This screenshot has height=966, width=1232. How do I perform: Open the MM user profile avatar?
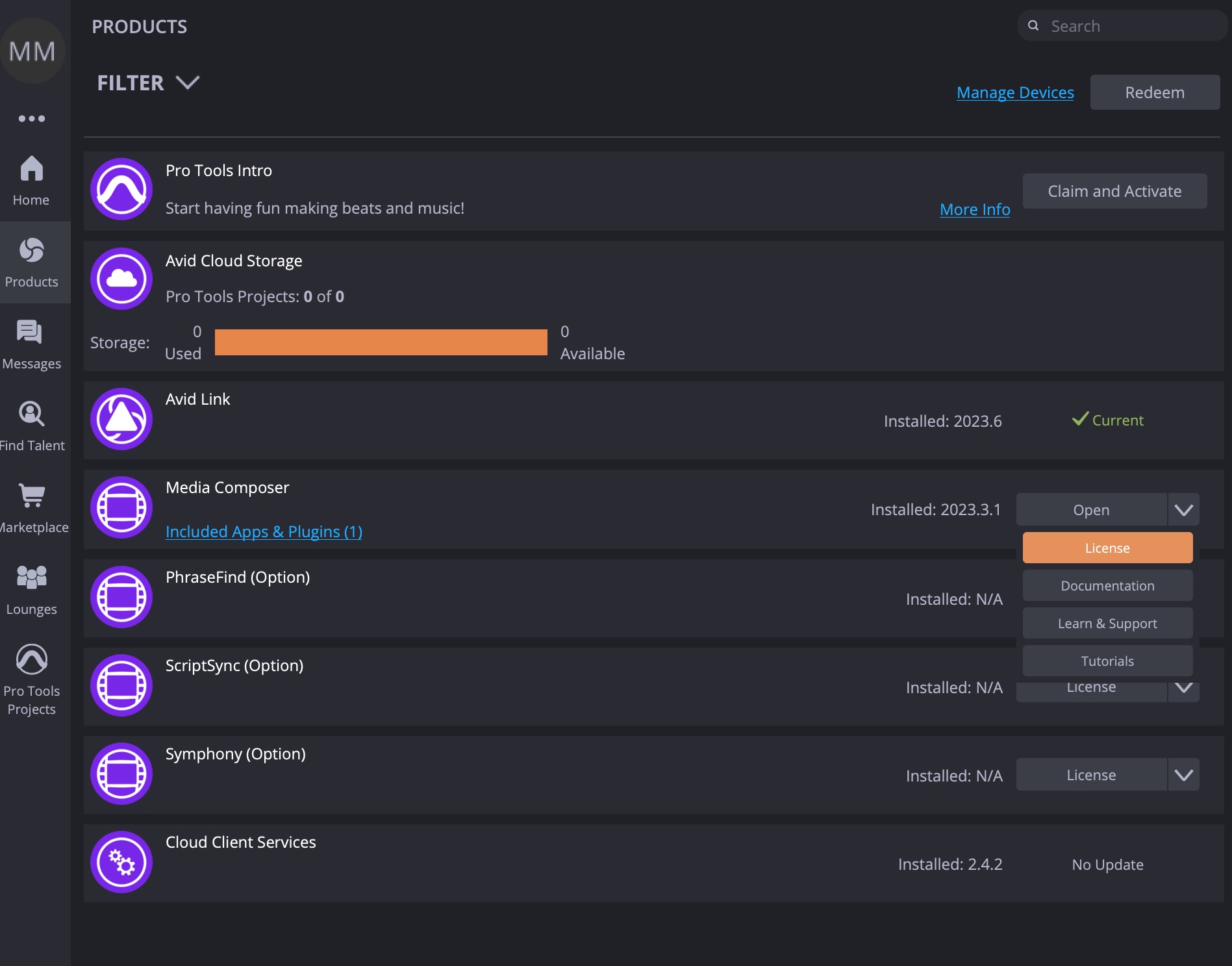pos(32,51)
